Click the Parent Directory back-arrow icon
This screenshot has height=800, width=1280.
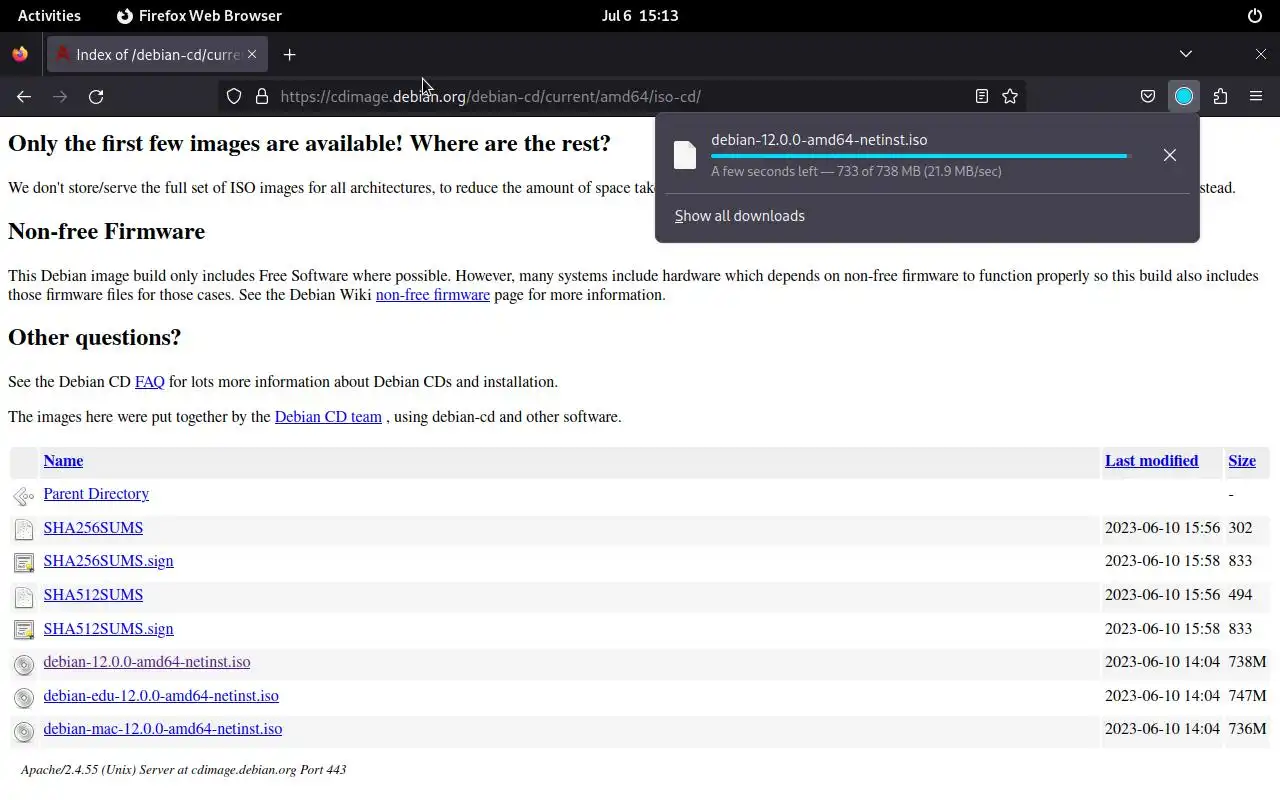pos(24,496)
